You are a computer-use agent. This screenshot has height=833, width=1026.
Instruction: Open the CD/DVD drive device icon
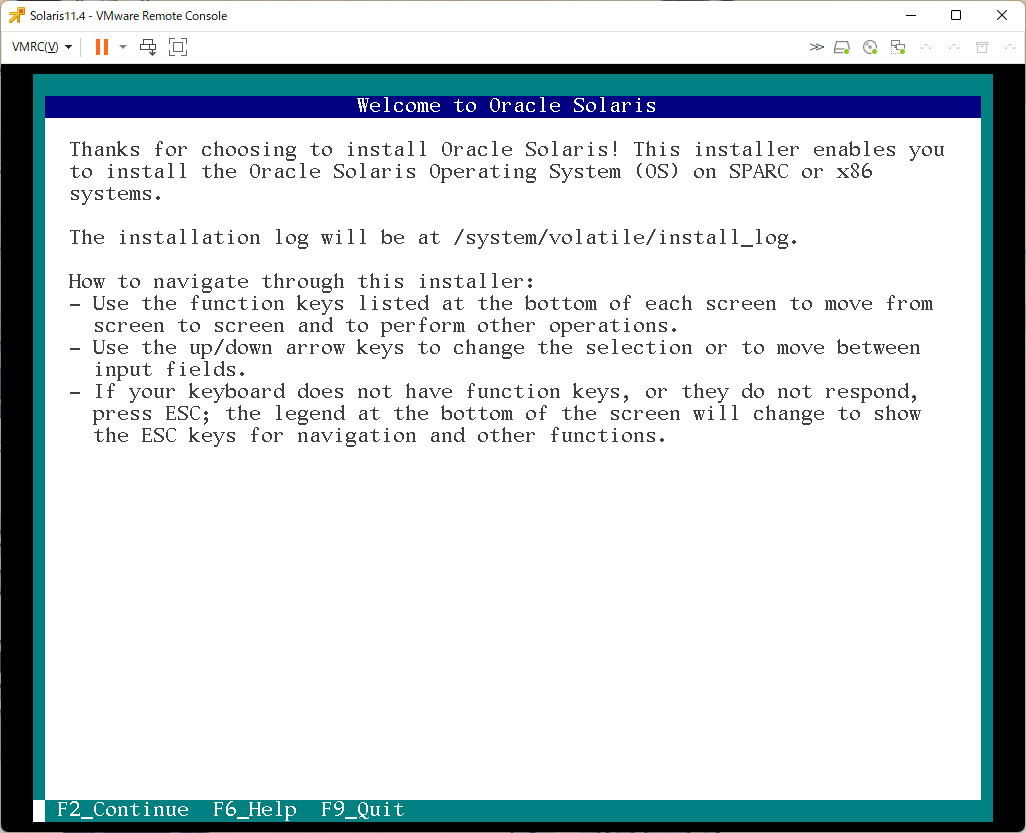point(870,47)
